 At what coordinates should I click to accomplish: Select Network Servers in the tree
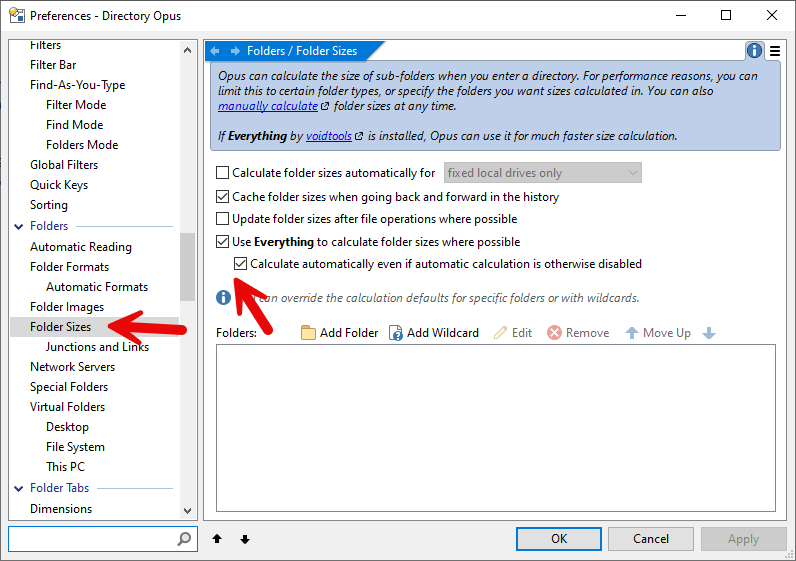72,367
